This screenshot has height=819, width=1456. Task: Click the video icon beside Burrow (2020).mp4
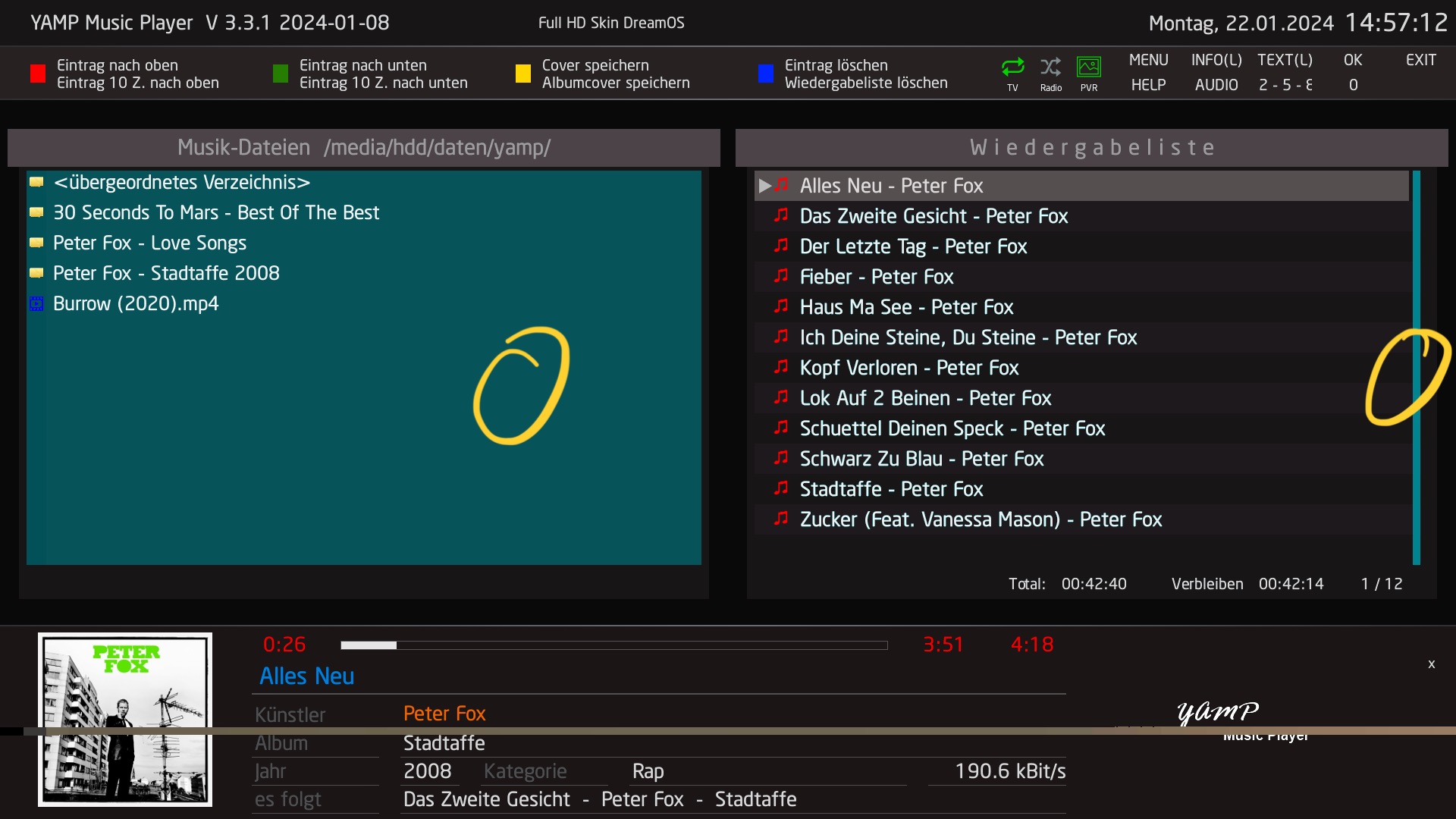[x=36, y=304]
